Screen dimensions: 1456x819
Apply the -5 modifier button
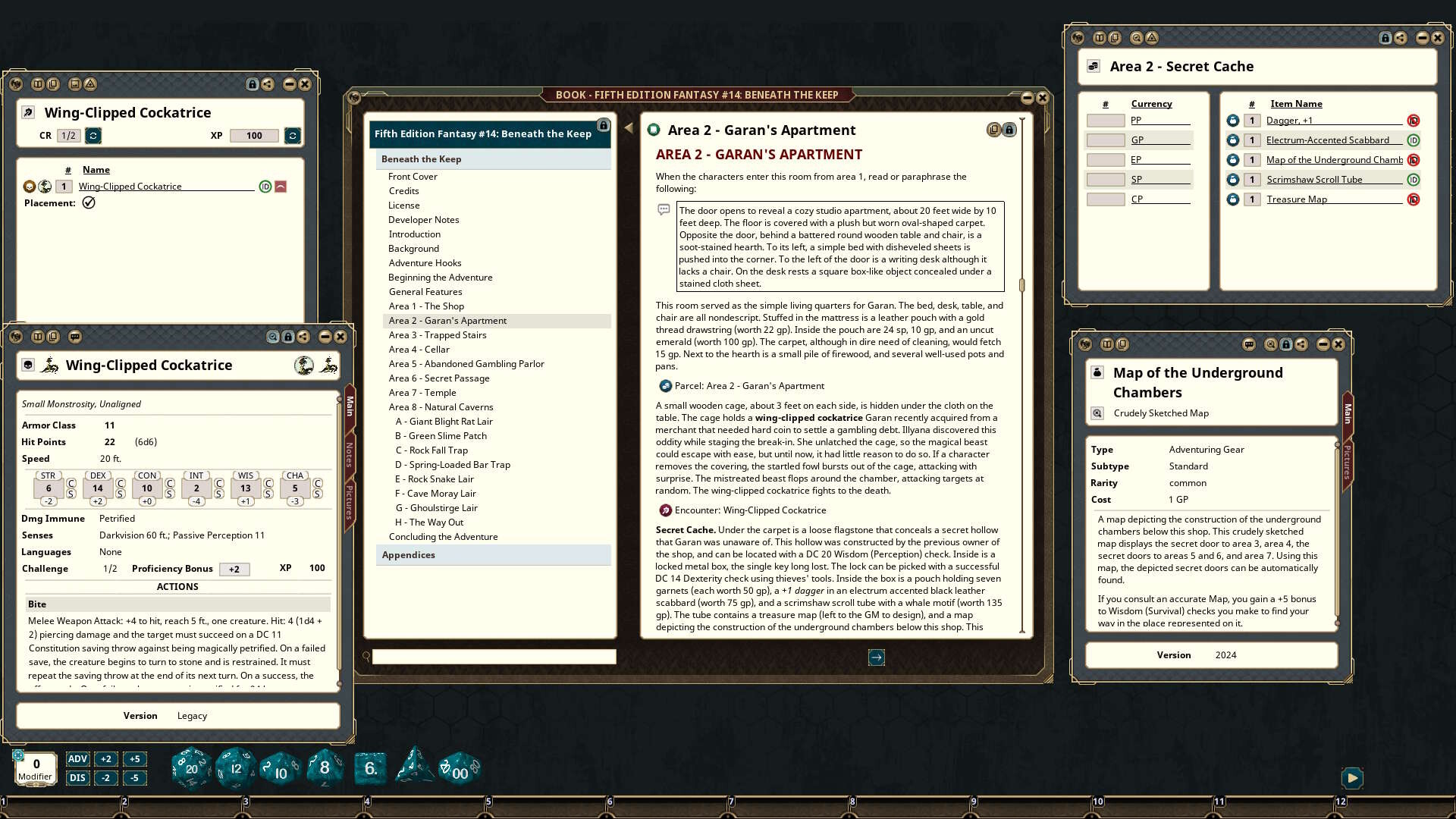134,778
